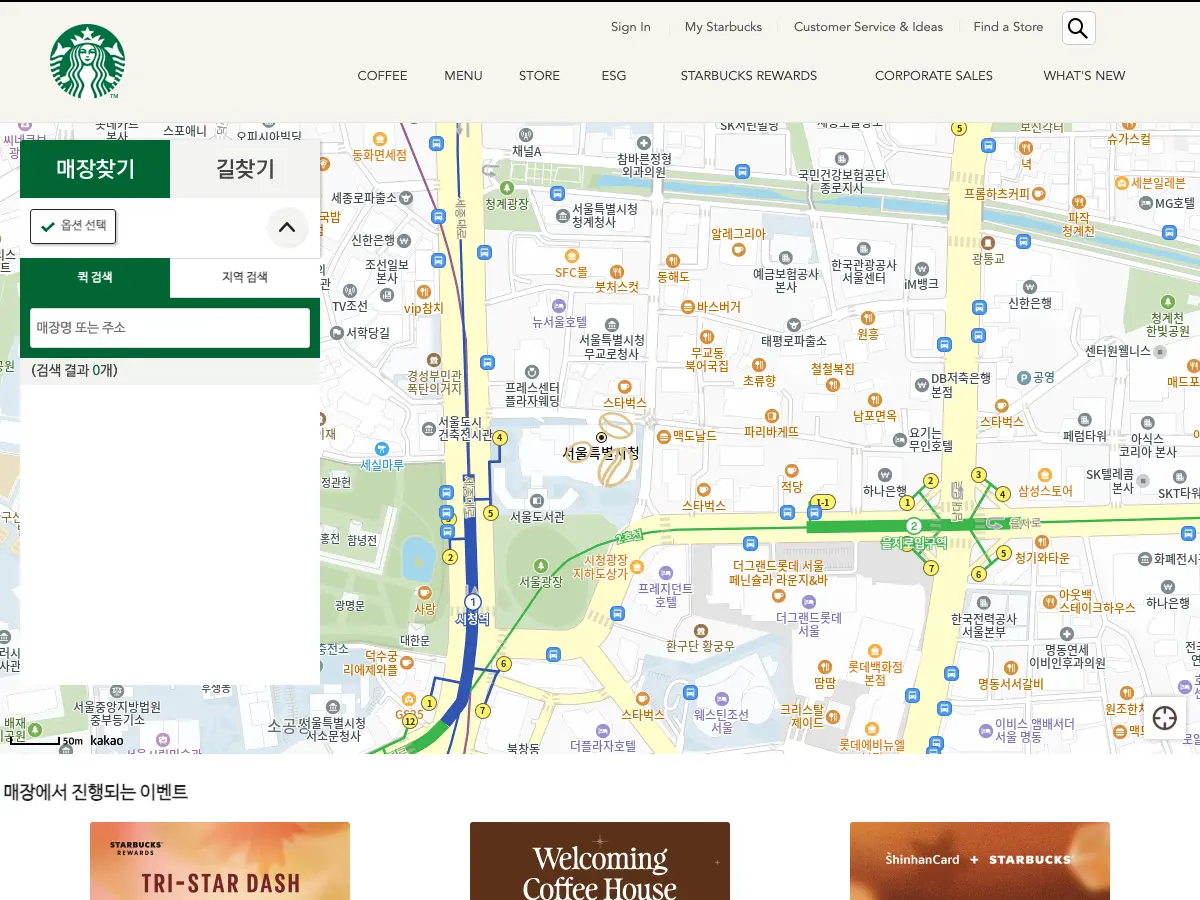
Task: Click the 삼성스토어 marker icon
Action: [1045, 474]
